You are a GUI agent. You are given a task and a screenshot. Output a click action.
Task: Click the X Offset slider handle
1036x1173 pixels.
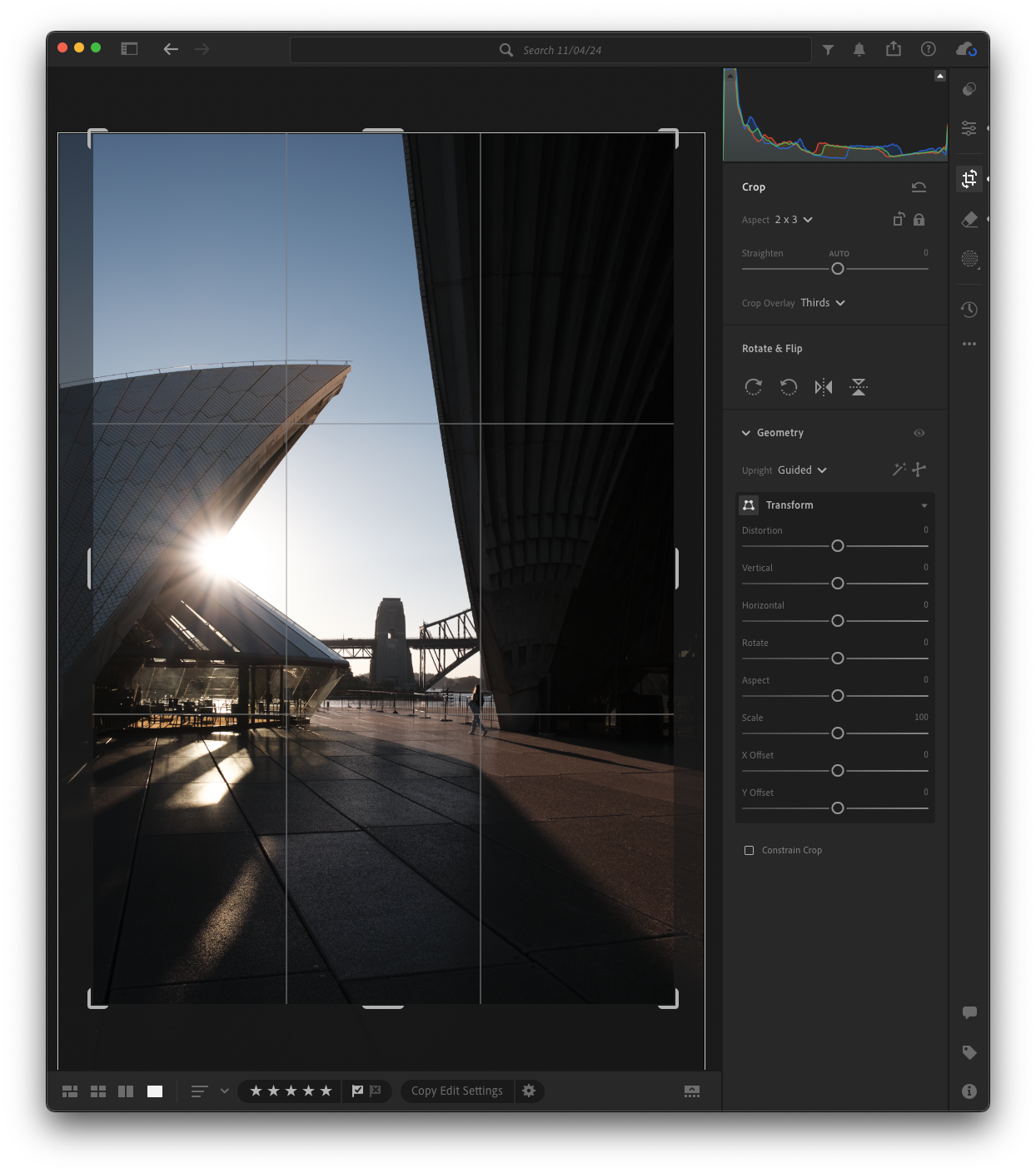point(838,771)
